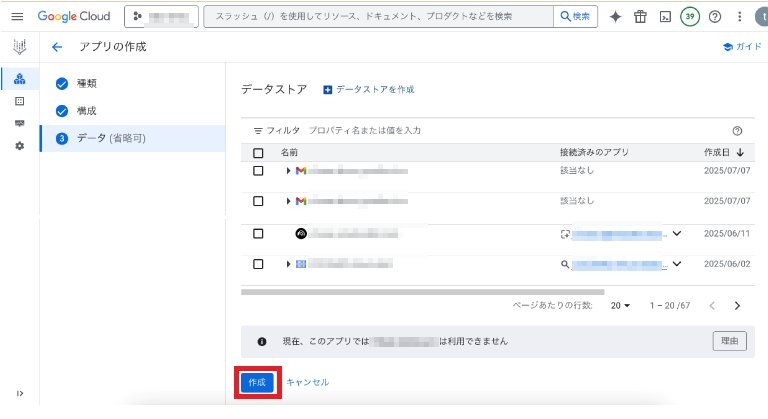Toggle the select-all checkbox in header
Image resolution: width=768 pixels, height=419 pixels.
coord(258,153)
